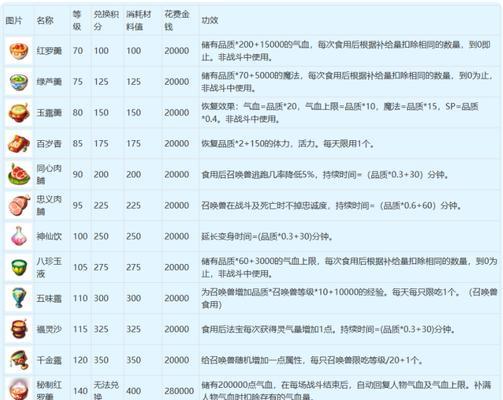Click 消耗材料值 value 350 for 千金露
Image resolution: width=503 pixels, height=400 pixels.
click(133, 360)
